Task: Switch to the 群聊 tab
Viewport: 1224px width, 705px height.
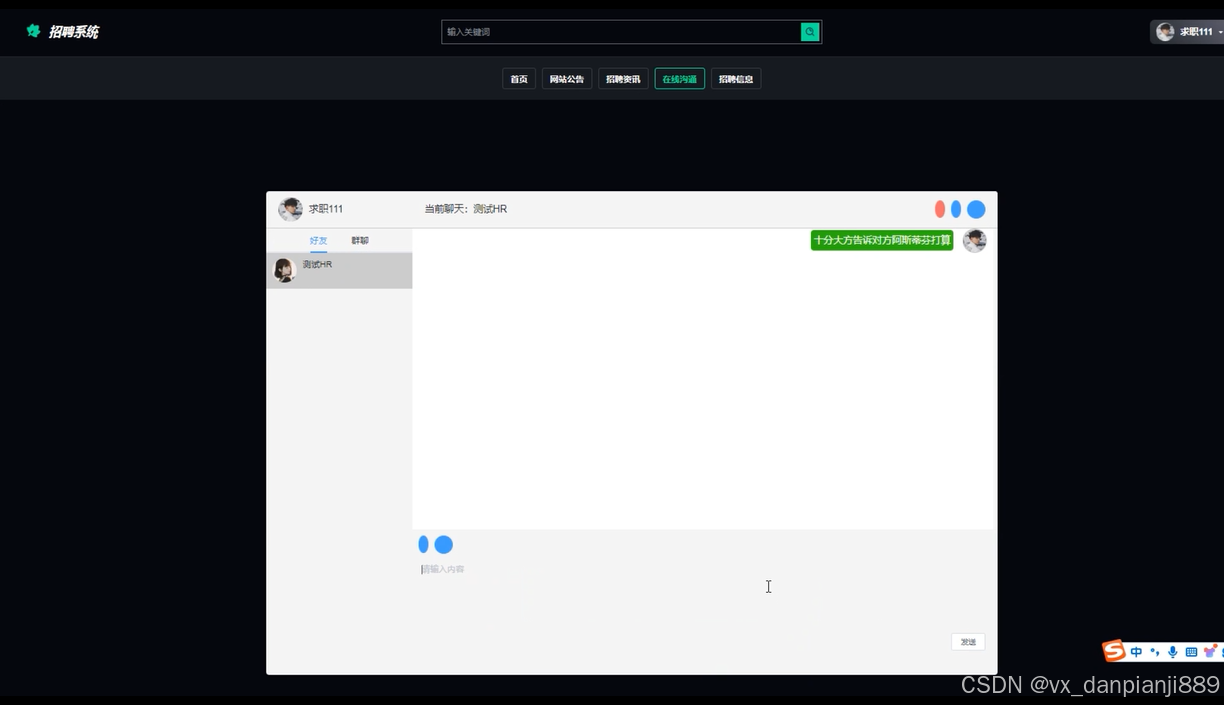Action: pos(360,241)
